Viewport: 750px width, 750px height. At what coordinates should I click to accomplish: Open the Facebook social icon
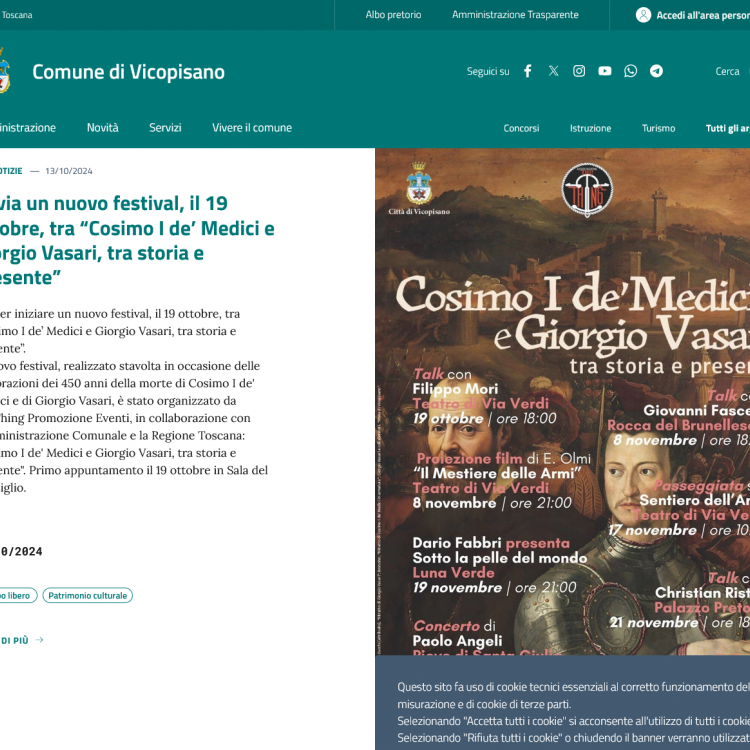tap(528, 71)
